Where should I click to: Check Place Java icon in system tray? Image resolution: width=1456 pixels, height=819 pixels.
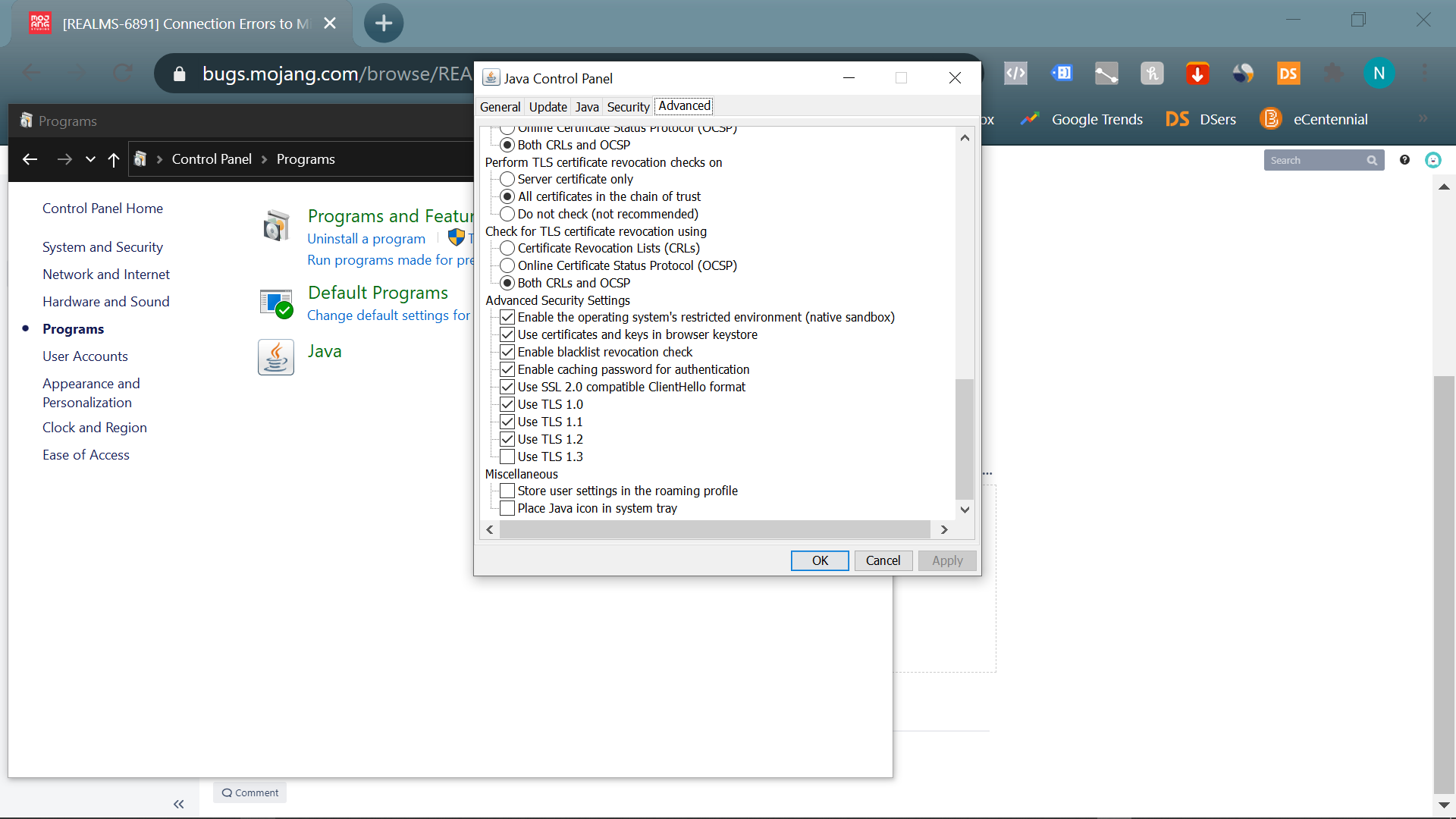point(507,508)
